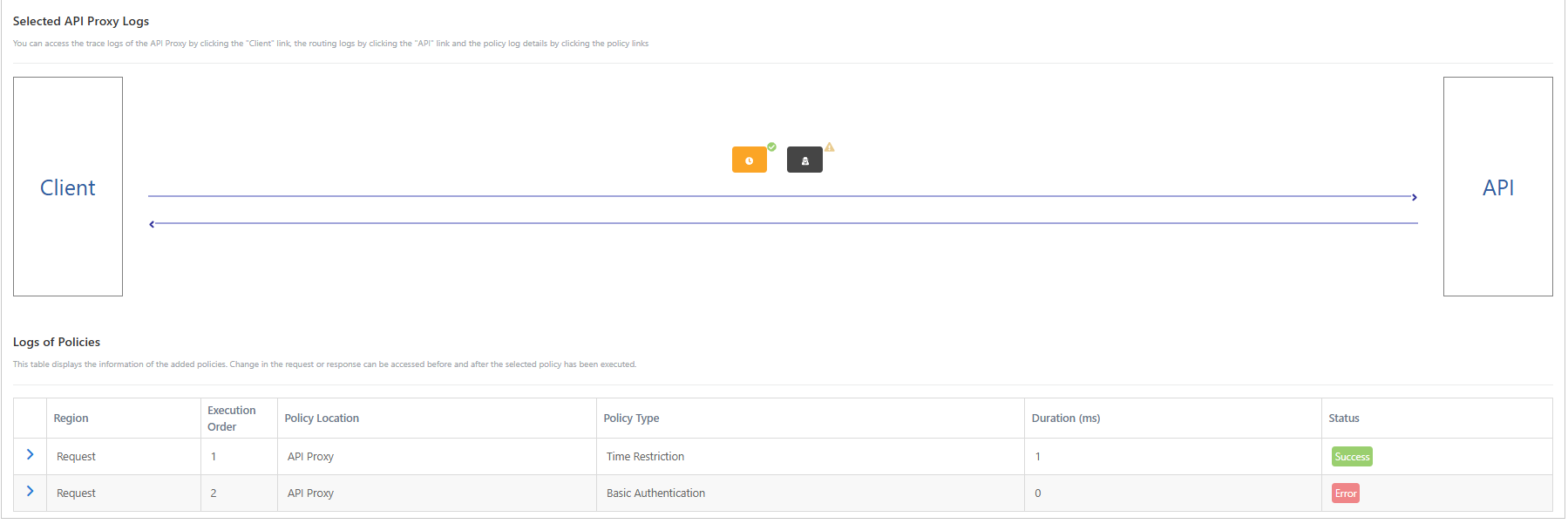Open trace logs via the Client box
This screenshot has height=524, width=1568.
click(x=68, y=187)
